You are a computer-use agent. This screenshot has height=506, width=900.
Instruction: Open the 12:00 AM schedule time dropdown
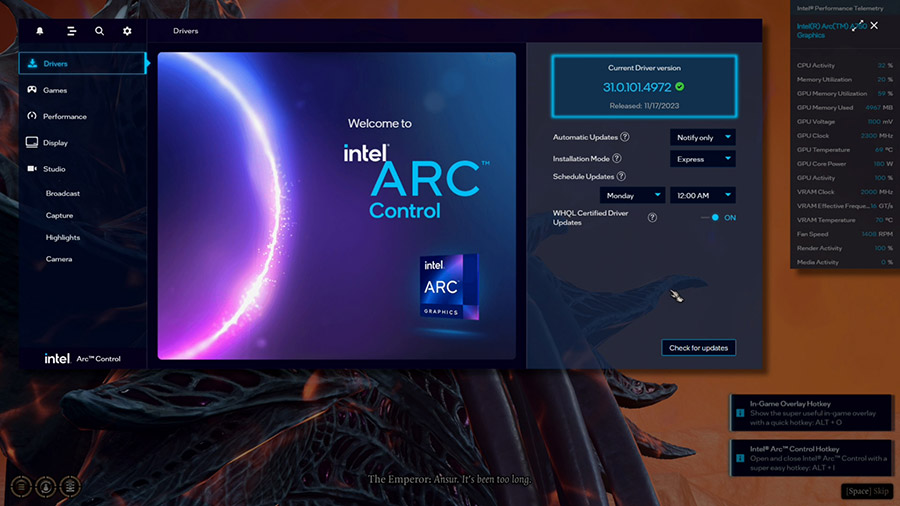(x=703, y=195)
